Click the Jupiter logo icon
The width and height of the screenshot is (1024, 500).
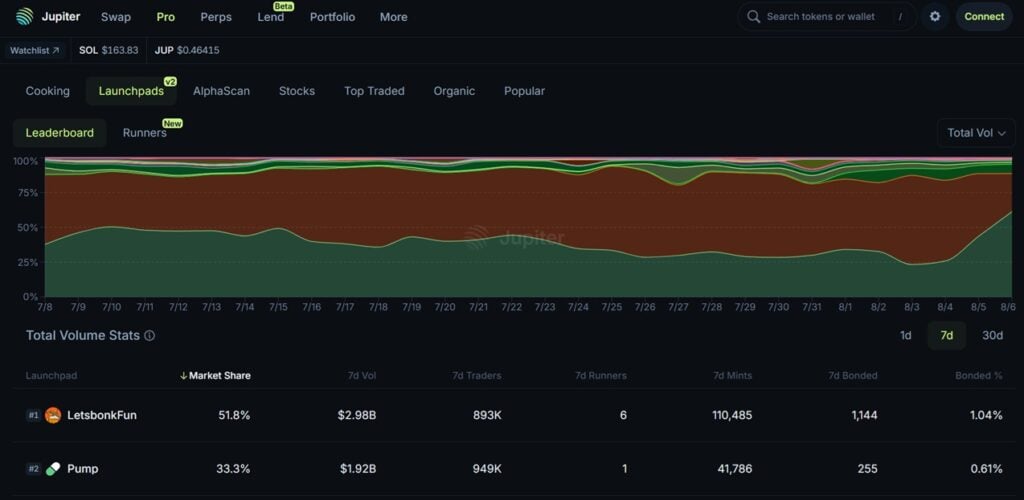[25, 16]
